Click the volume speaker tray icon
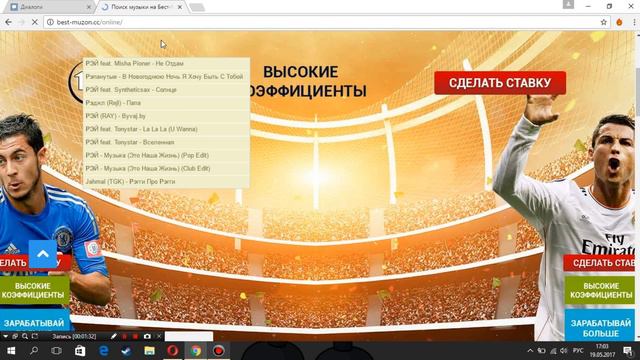 tap(564, 351)
